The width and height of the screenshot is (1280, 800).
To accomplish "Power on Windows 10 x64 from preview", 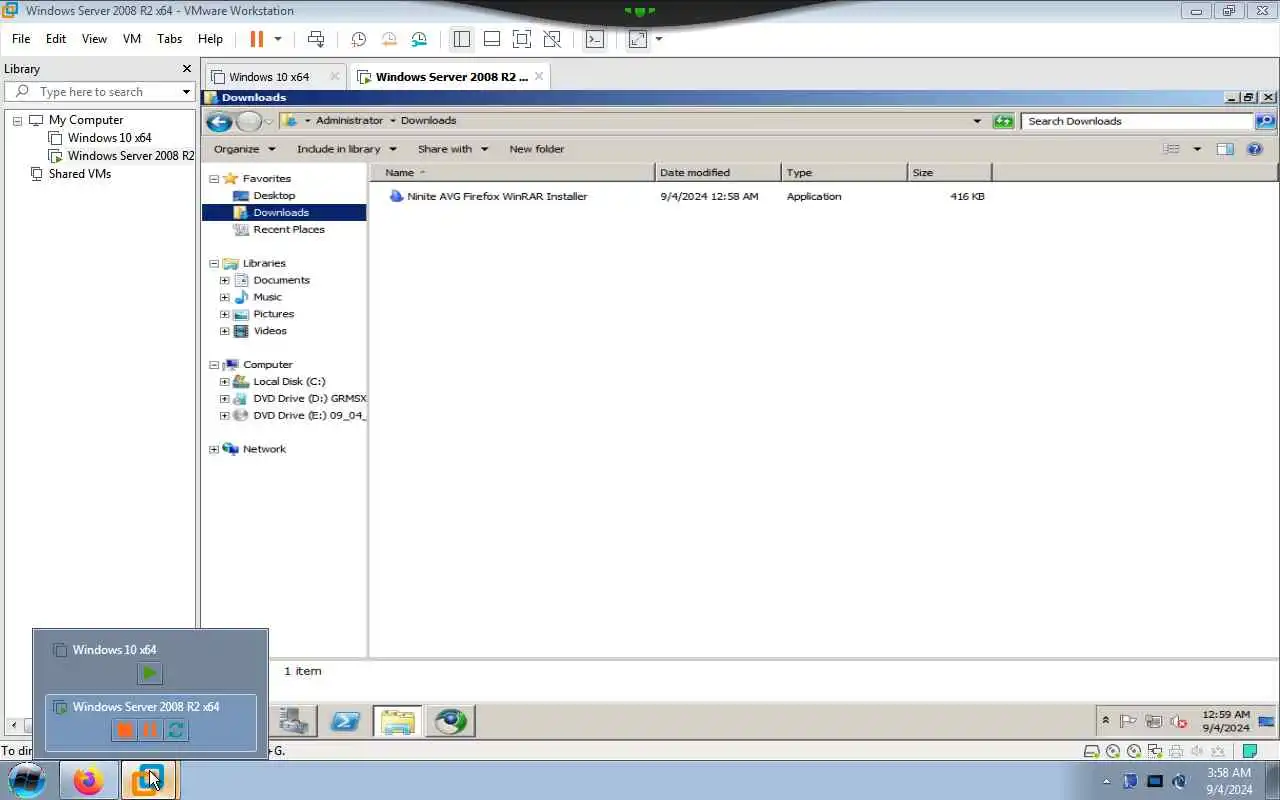I will [150, 674].
